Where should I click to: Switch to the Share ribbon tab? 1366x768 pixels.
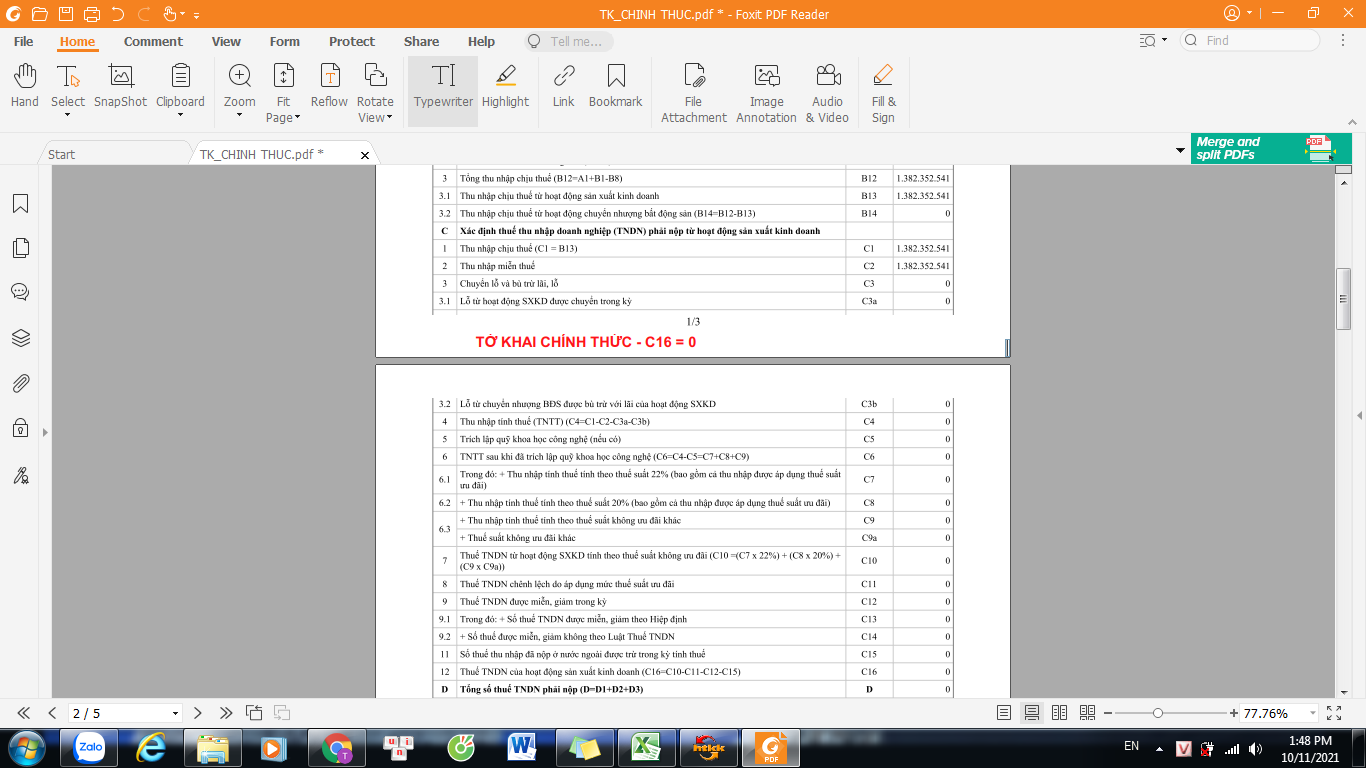click(x=421, y=42)
